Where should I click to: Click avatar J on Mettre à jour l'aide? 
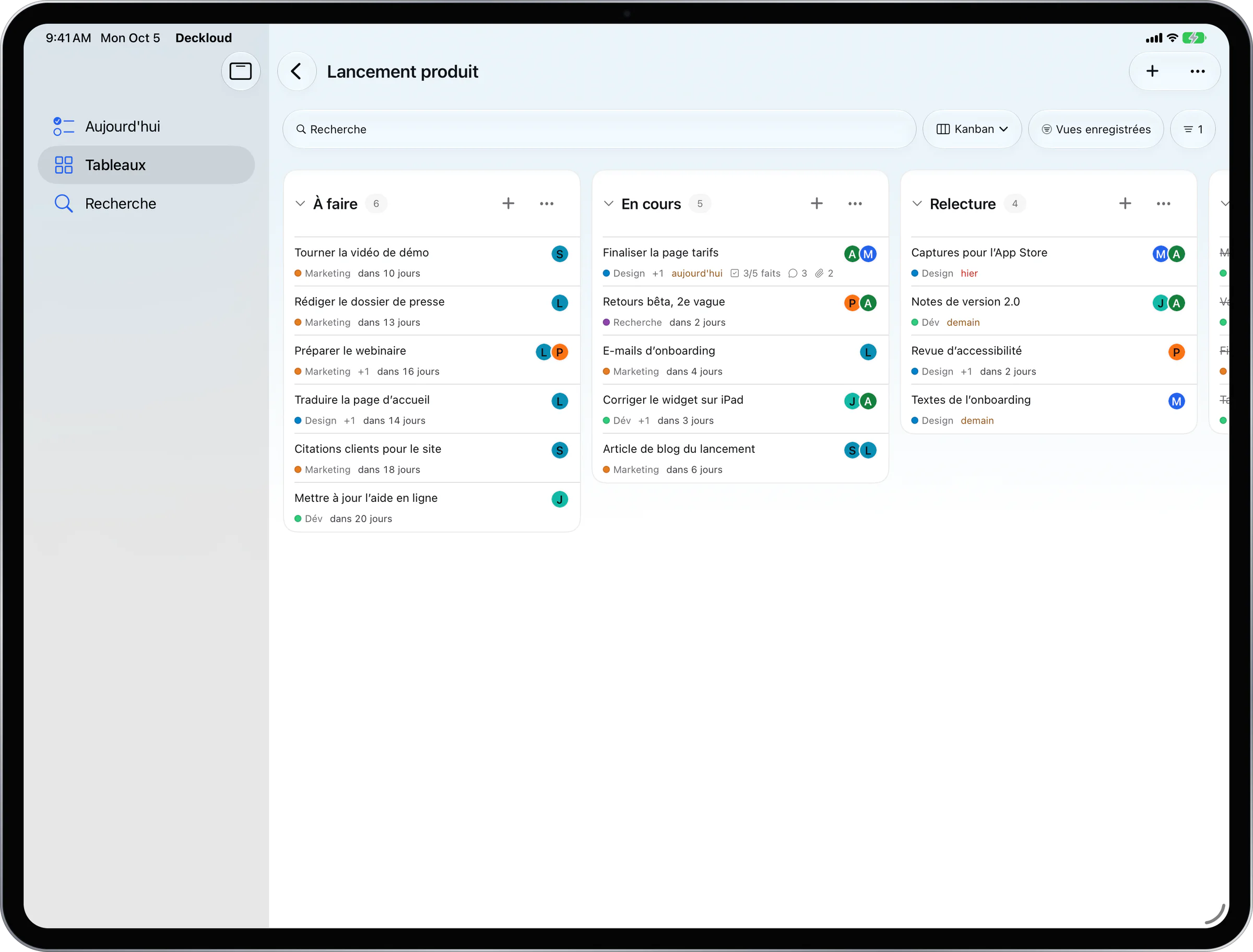point(560,499)
